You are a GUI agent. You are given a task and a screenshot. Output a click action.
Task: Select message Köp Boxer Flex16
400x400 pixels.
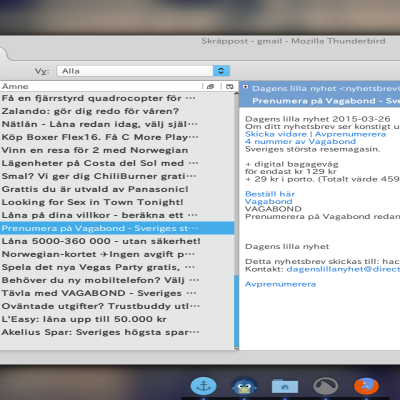click(117, 137)
